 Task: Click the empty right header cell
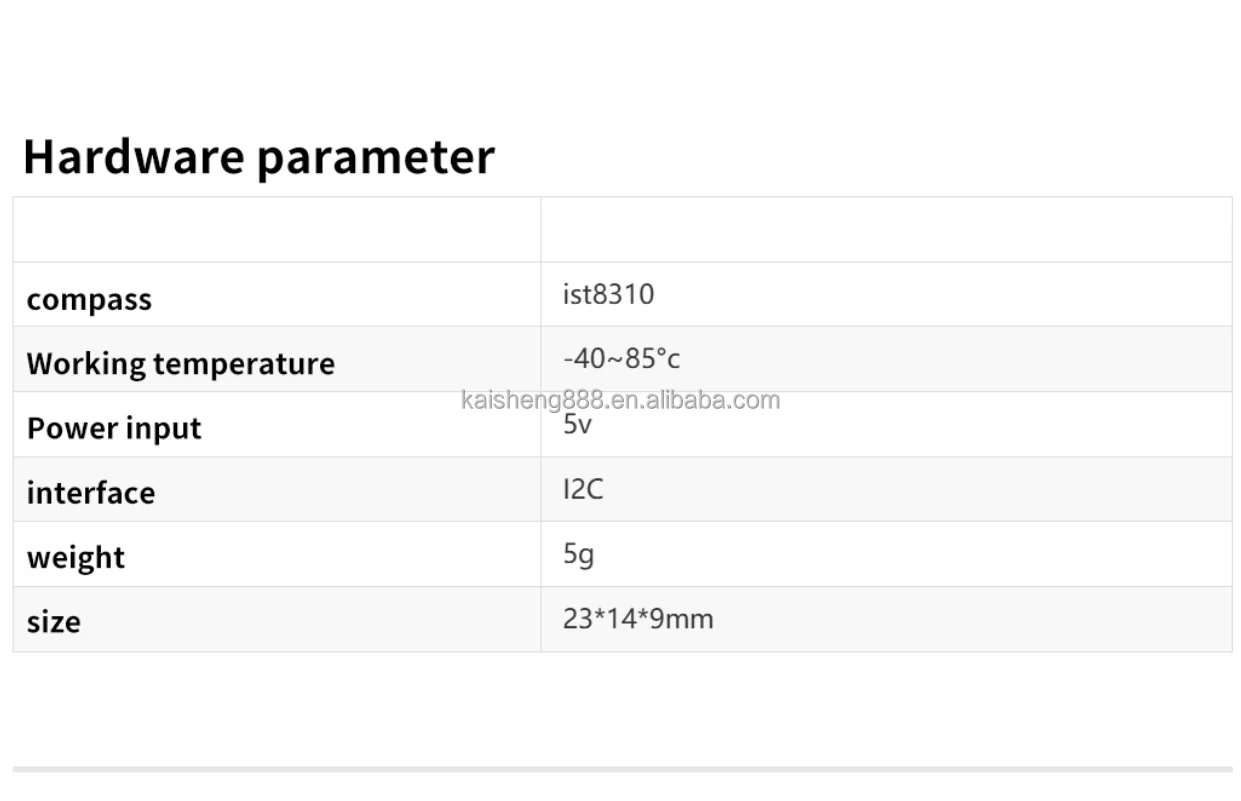tap(886, 230)
